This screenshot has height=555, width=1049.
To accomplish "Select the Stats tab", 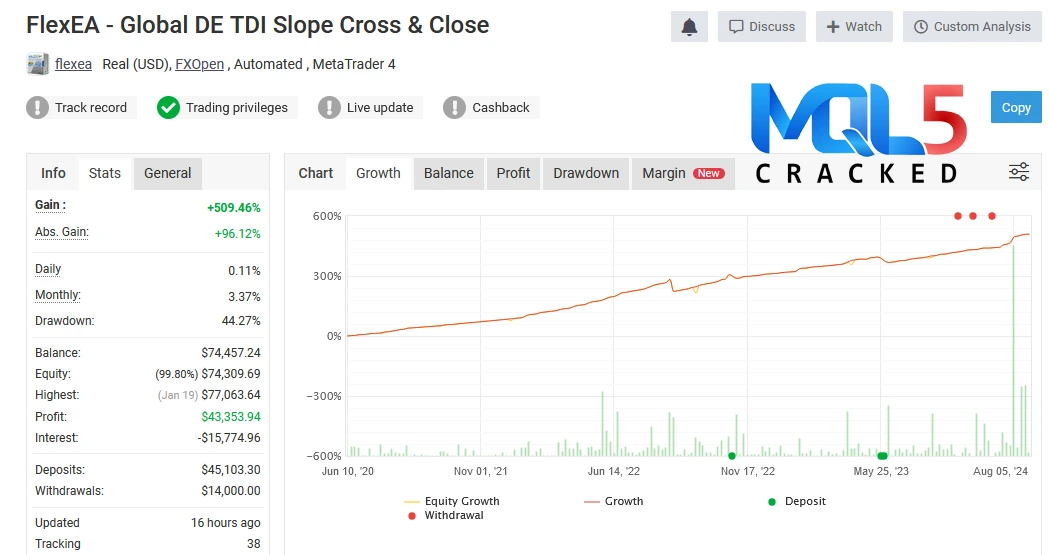I will (105, 173).
